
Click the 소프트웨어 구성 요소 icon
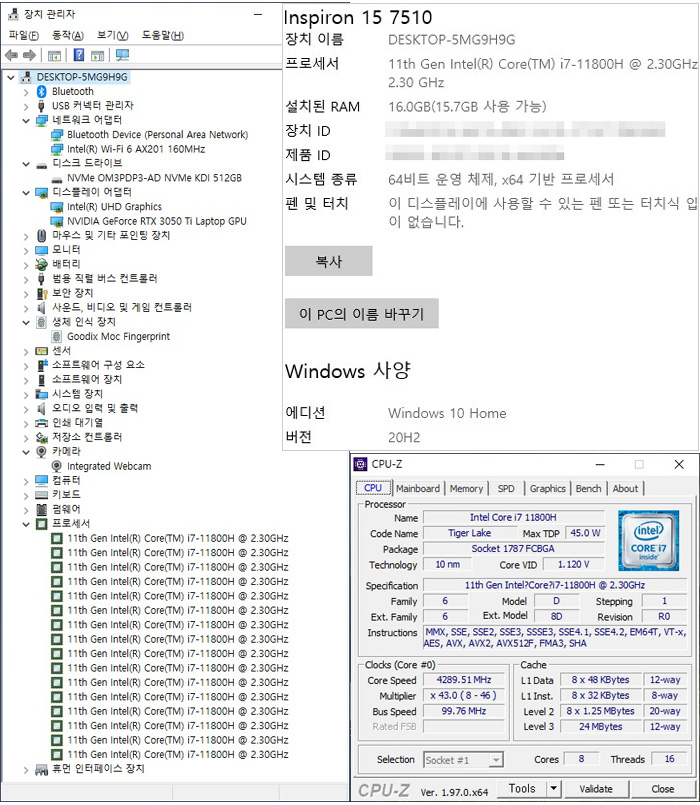42,366
